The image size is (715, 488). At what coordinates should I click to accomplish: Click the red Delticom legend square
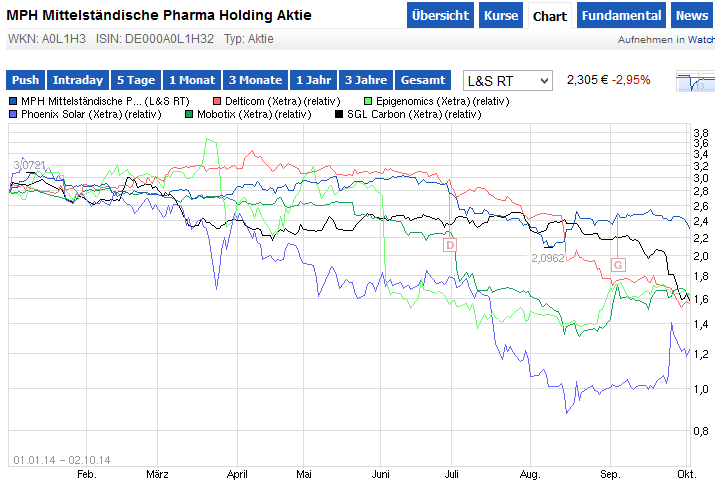(x=216, y=101)
